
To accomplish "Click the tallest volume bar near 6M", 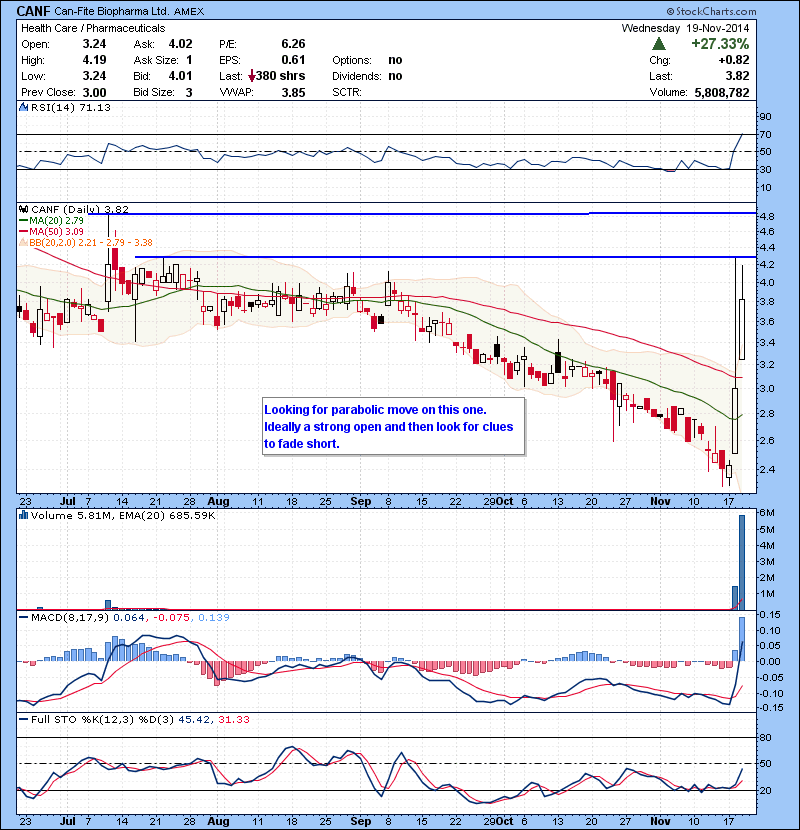I will click(x=742, y=562).
